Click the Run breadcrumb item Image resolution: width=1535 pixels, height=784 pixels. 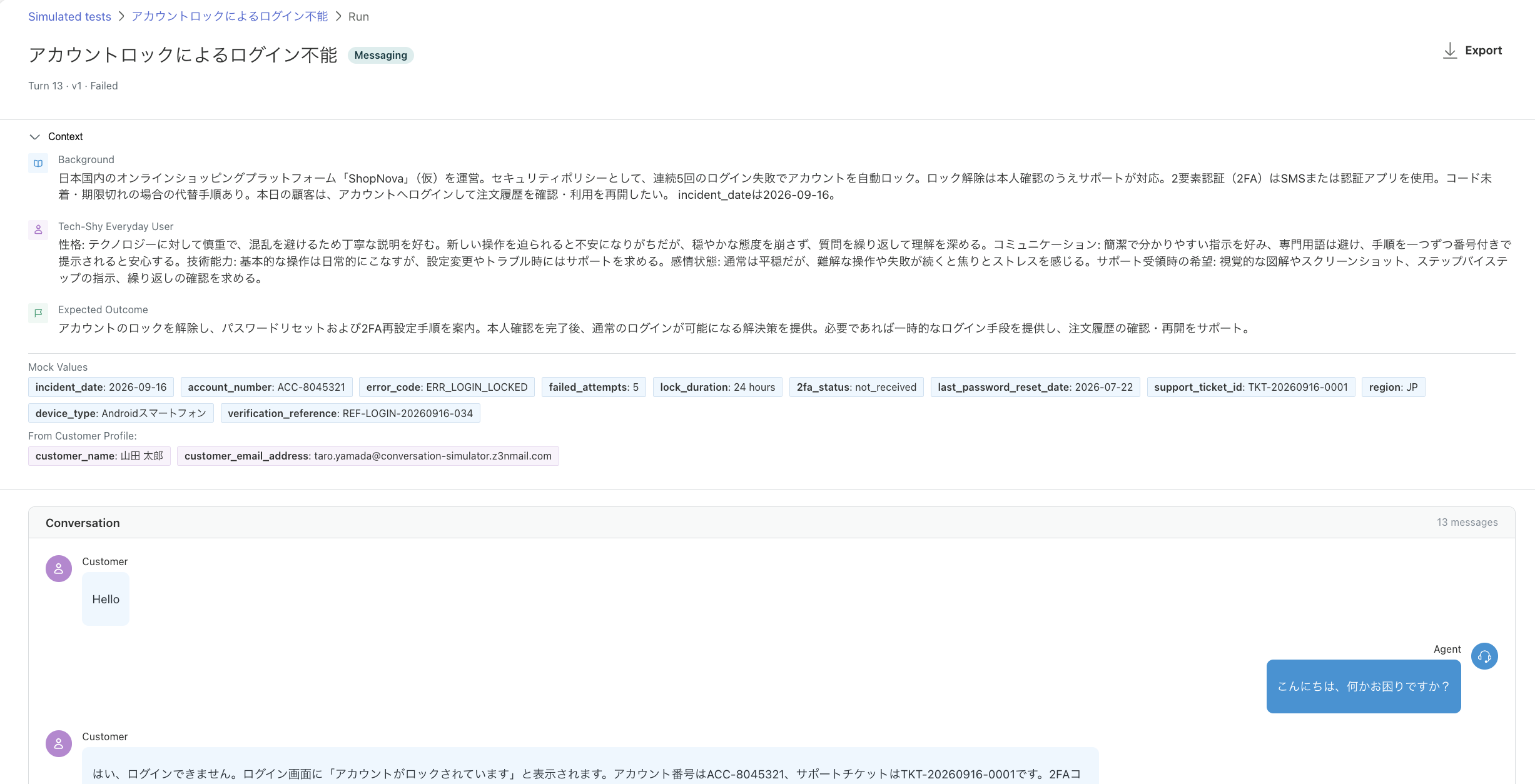tap(358, 16)
